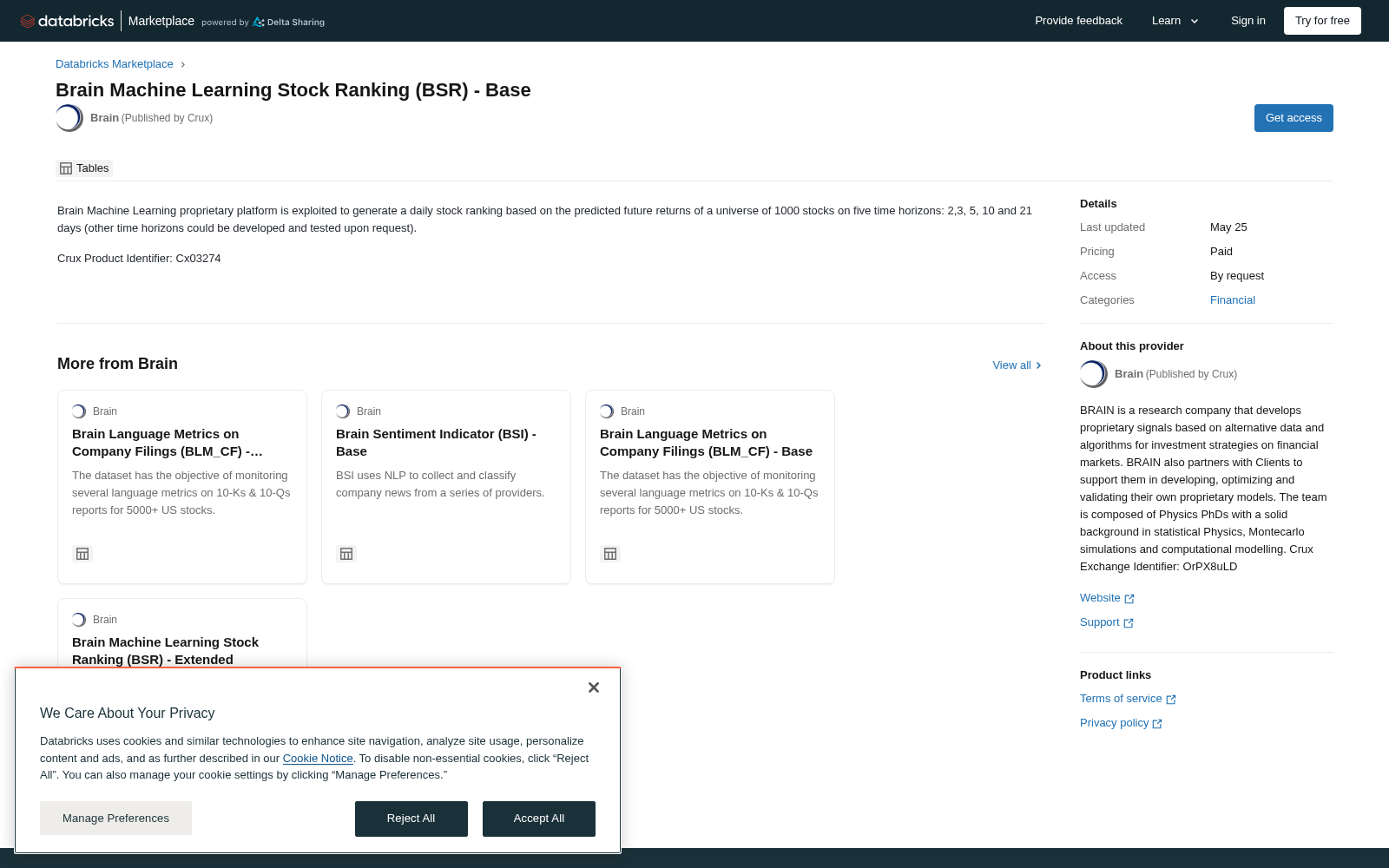Open the Marketplace header item

click(161, 21)
